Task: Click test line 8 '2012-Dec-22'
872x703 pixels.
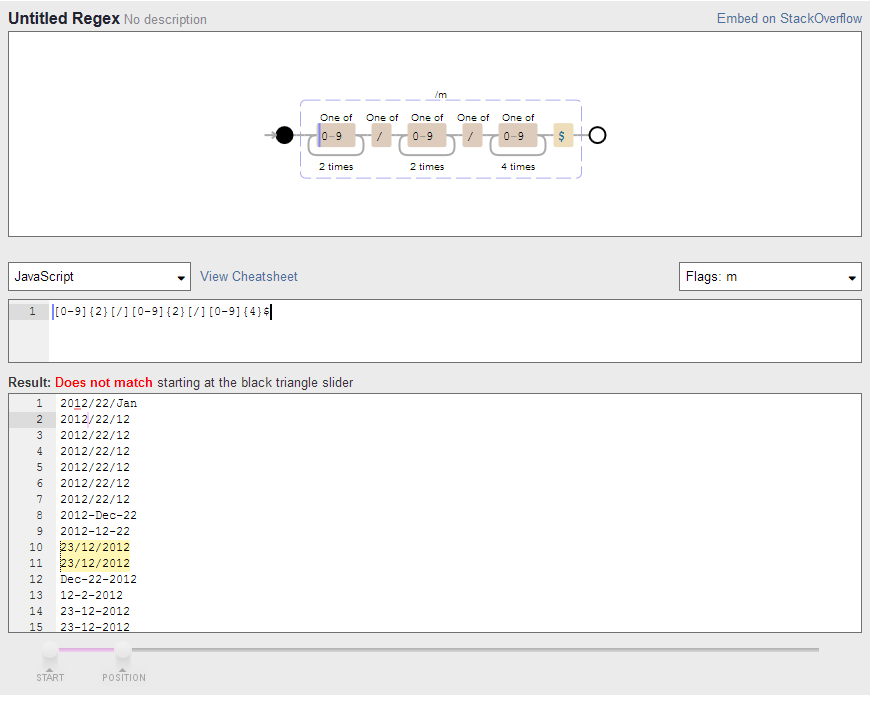Action: [x=98, y=516]
